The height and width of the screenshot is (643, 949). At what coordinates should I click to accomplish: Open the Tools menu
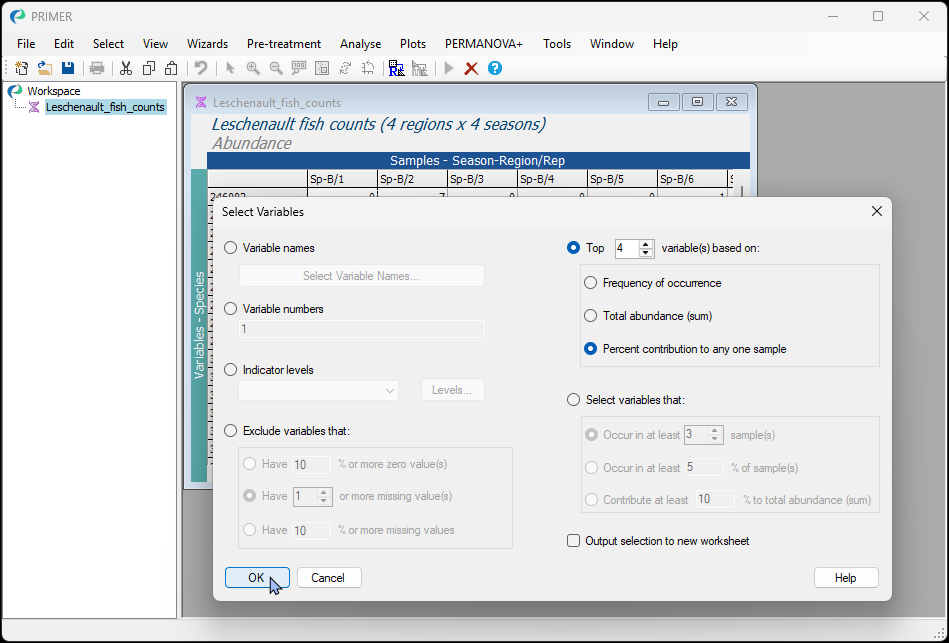click(x=557, y=44)
